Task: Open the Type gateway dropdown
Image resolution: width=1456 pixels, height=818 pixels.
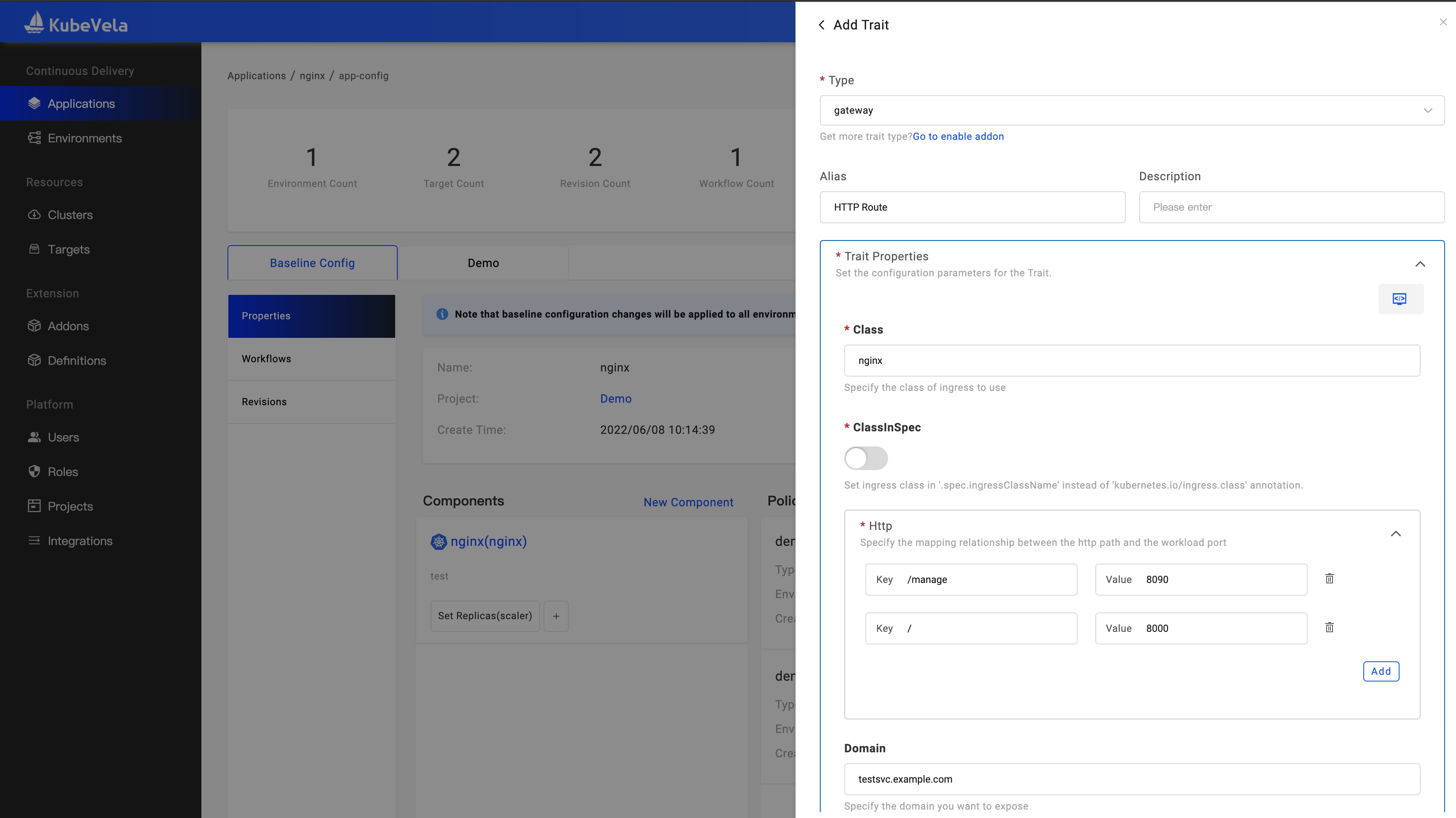Action: pos(1132,110)
